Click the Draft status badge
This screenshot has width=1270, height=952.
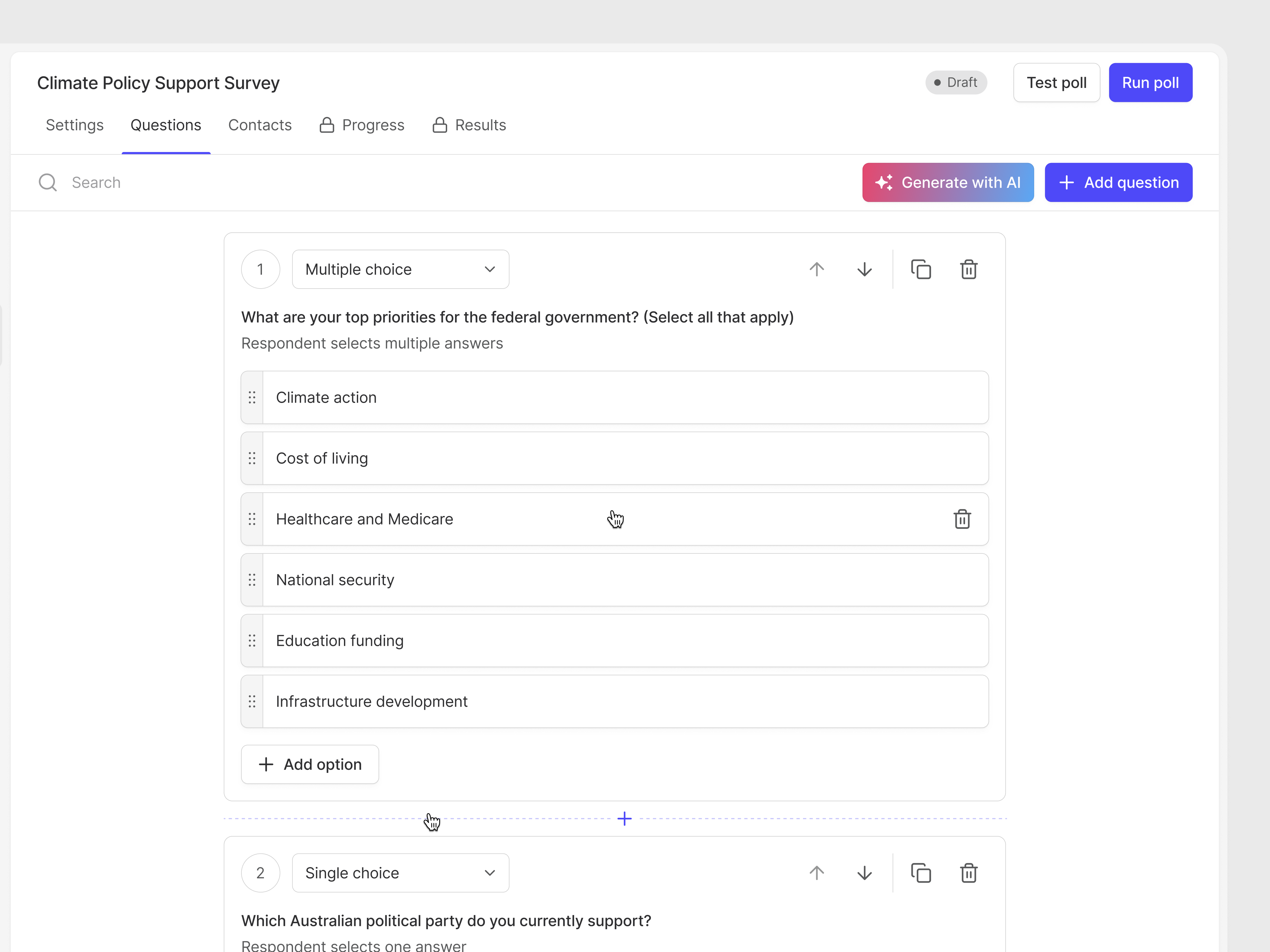(x=956, y=83)
